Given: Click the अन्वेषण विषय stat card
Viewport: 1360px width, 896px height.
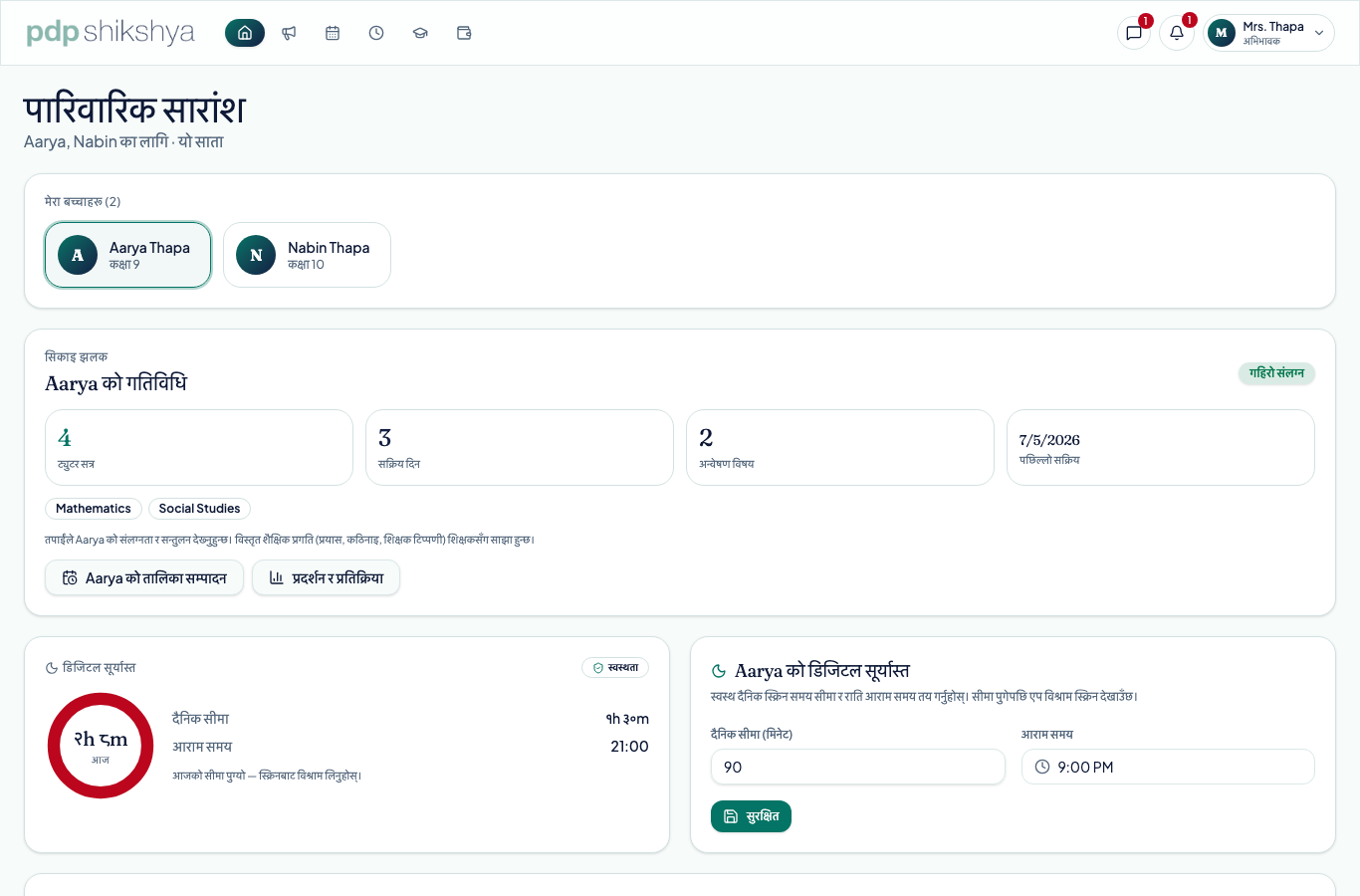Looking at the screenshot, I should (840, 448).
